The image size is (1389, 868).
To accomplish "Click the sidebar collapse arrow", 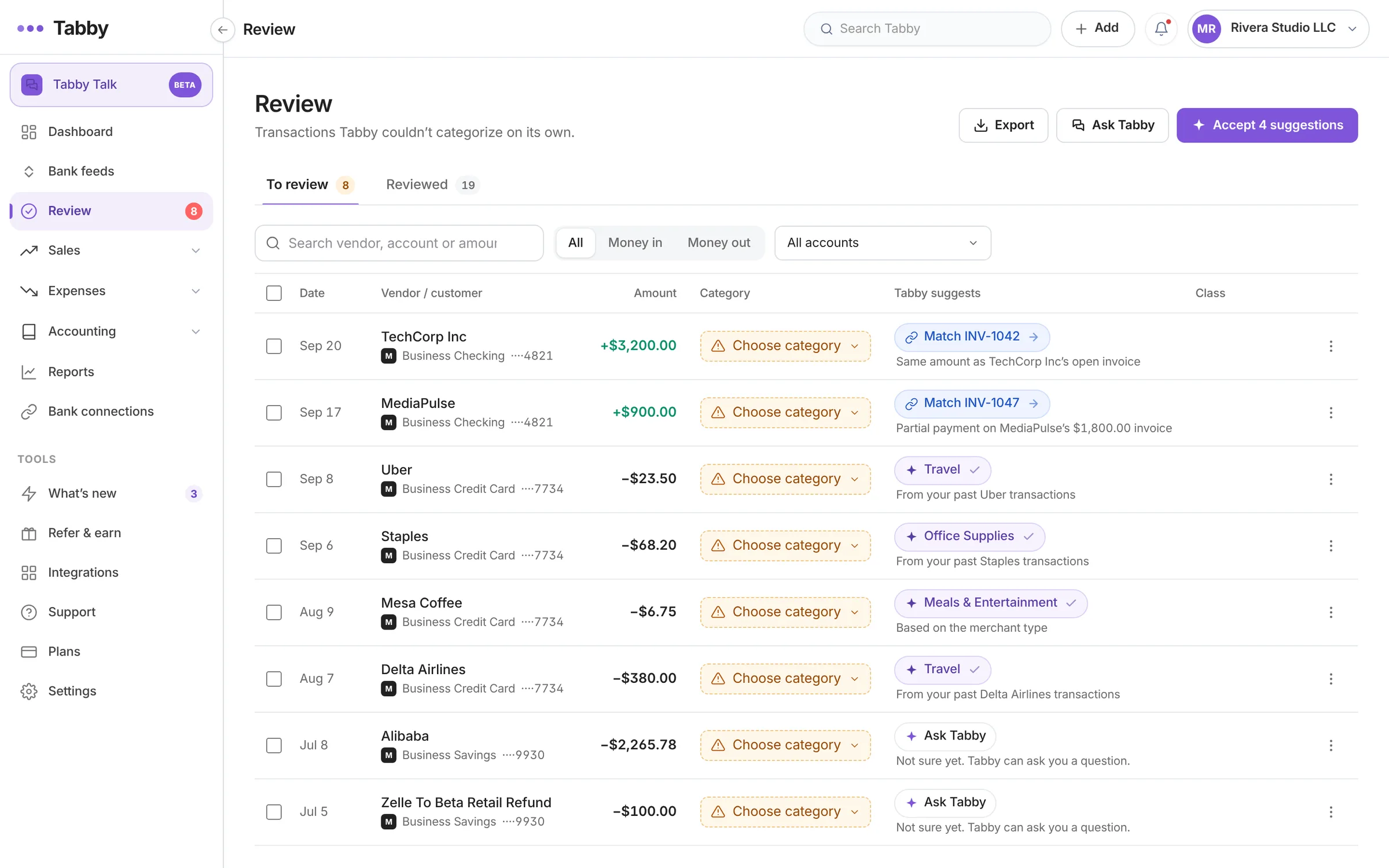I will coord(222,30).
